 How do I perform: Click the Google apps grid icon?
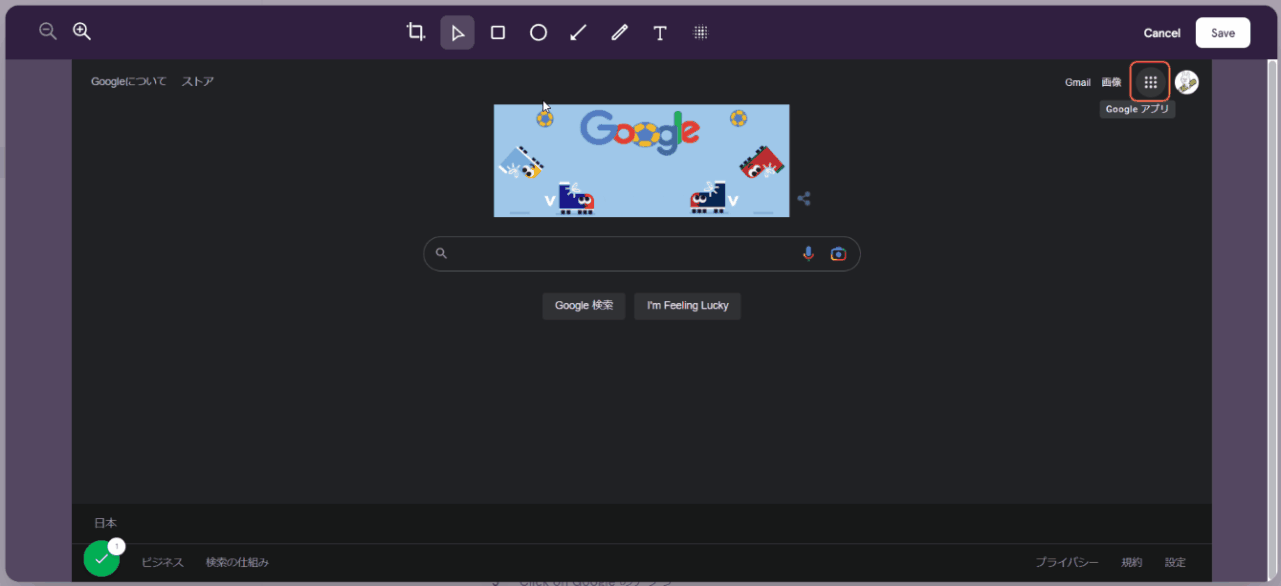point(1151,82)
